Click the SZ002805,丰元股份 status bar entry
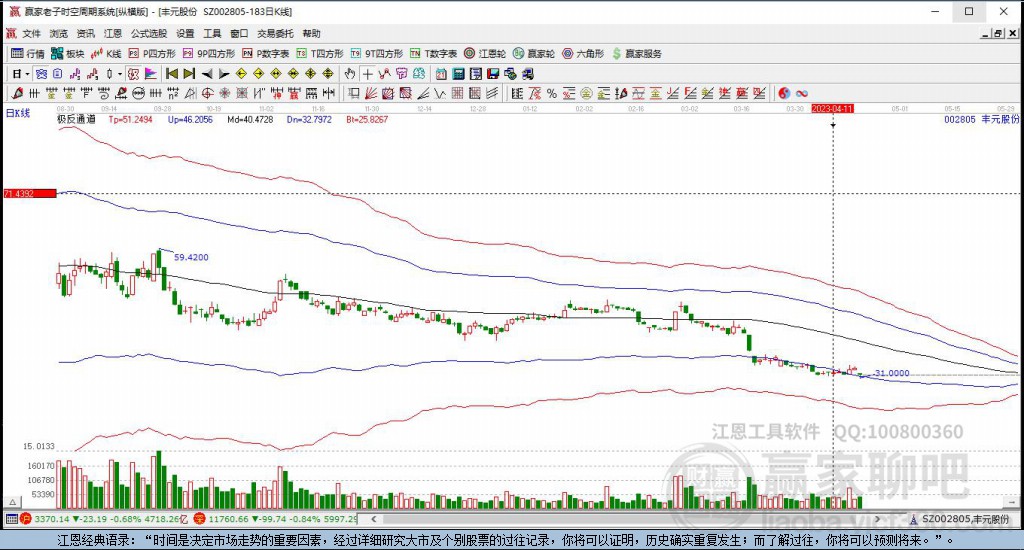The width and height of the screenshot is (1024, 550). pyautogui.click(x=960, y=519)
